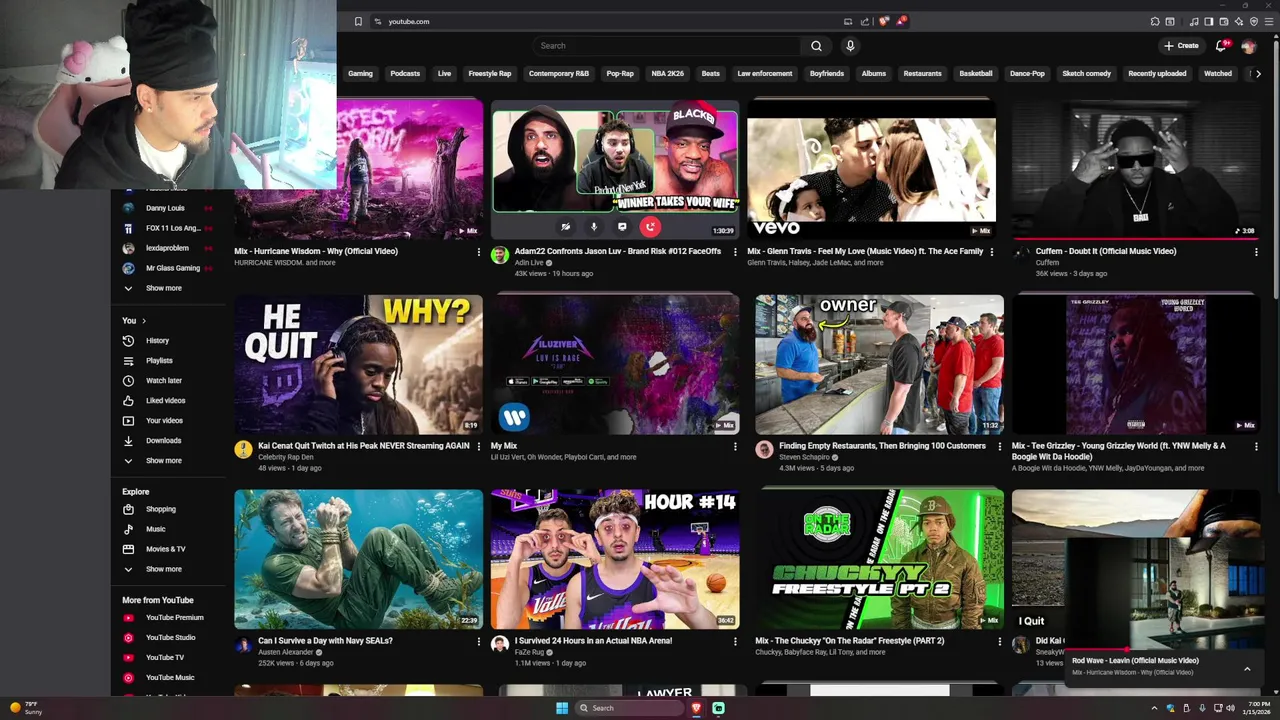Open the Navy SEALs underwater thumbnail
The image size is (1280, 720).
(x=358, y=559)
